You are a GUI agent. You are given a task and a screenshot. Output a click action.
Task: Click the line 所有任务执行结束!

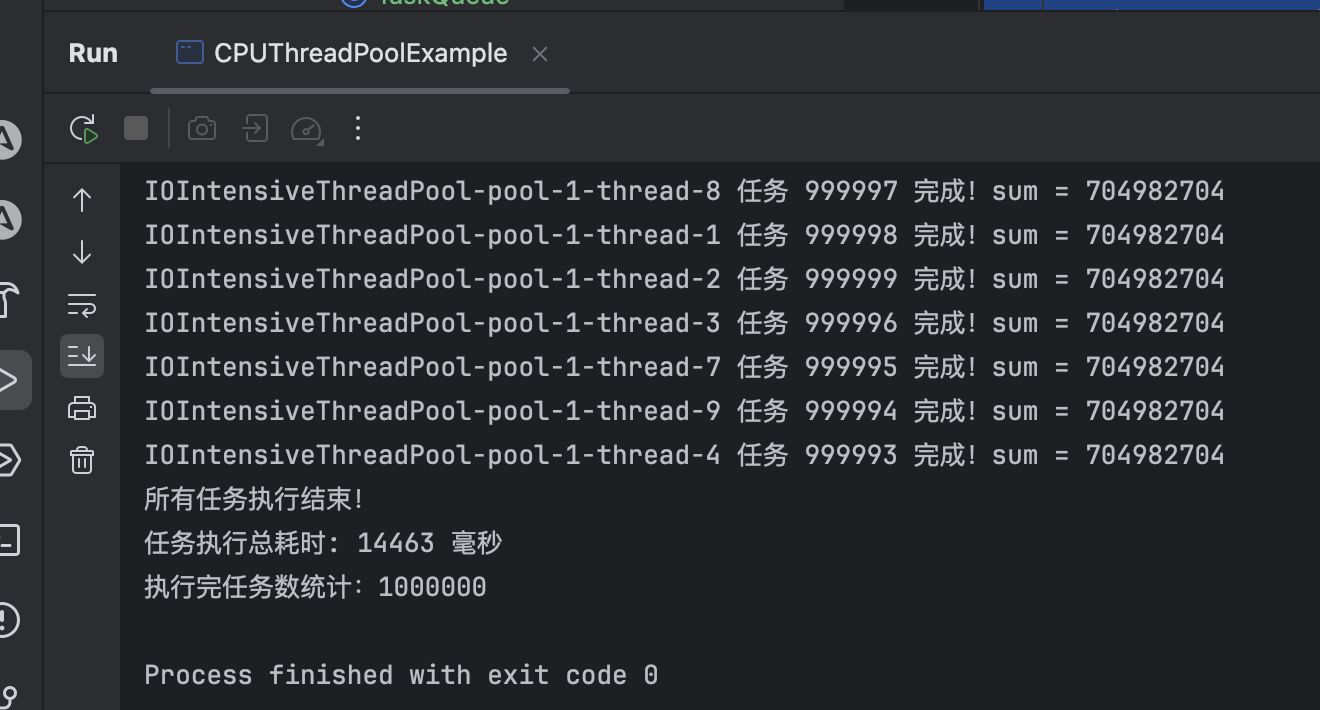(254, 499)
